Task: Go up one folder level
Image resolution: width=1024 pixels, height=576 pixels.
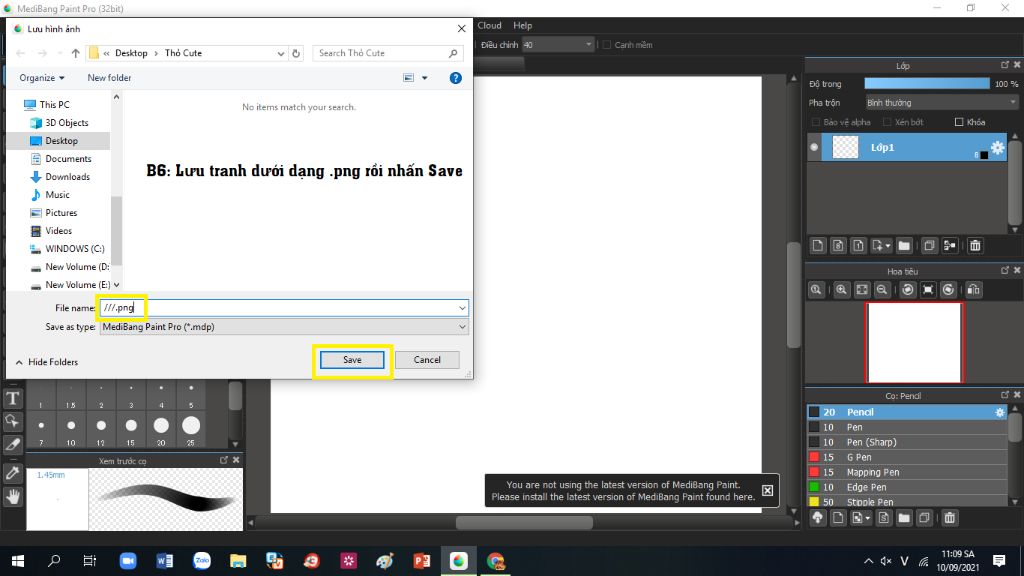Action: (x=76, y=54)
